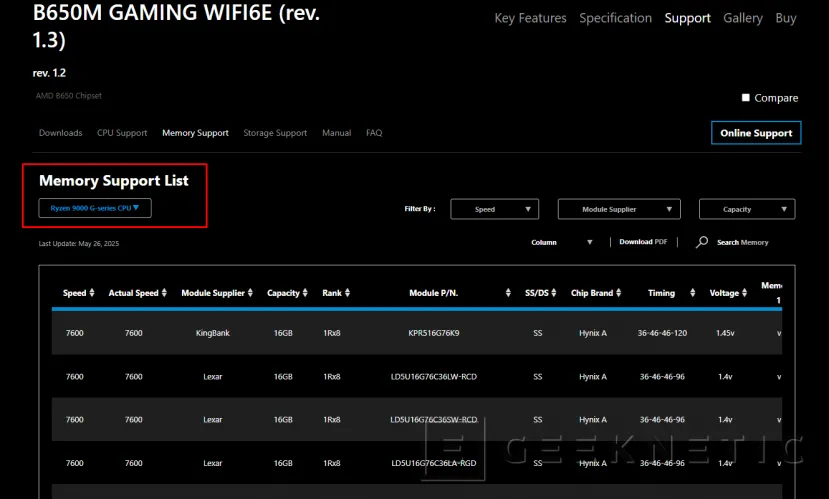Click the Memory Support List heading
Screen dimensions: 829x499
[114, 181]
